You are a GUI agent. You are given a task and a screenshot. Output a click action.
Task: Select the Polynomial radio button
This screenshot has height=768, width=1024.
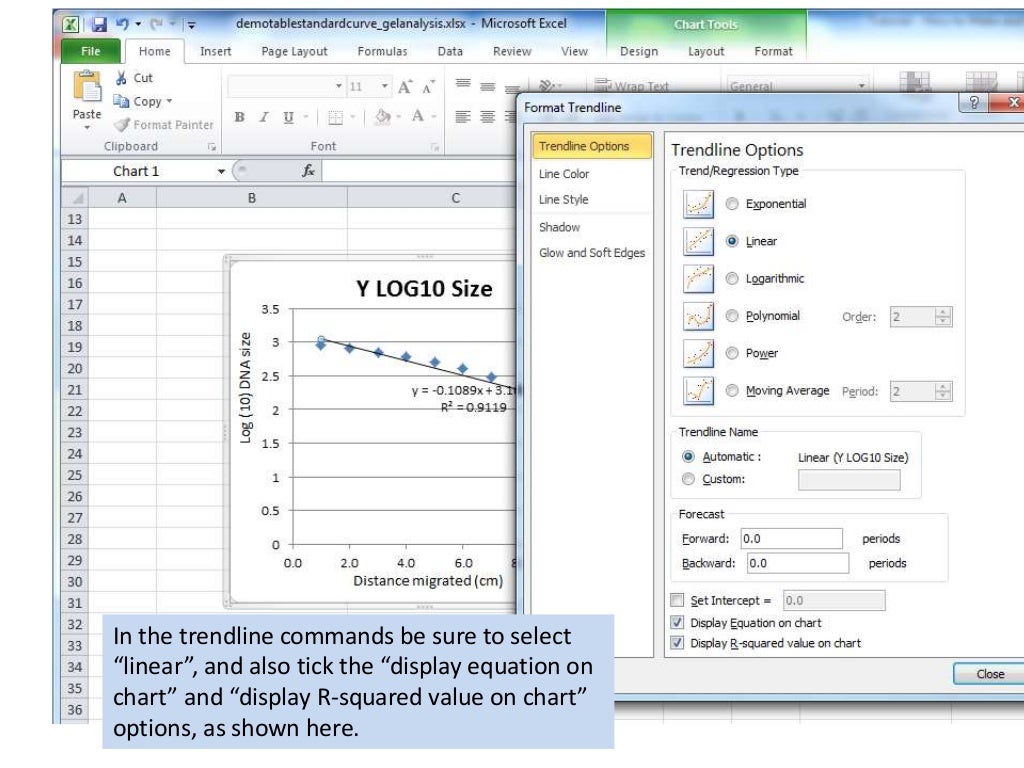(732, 316)
